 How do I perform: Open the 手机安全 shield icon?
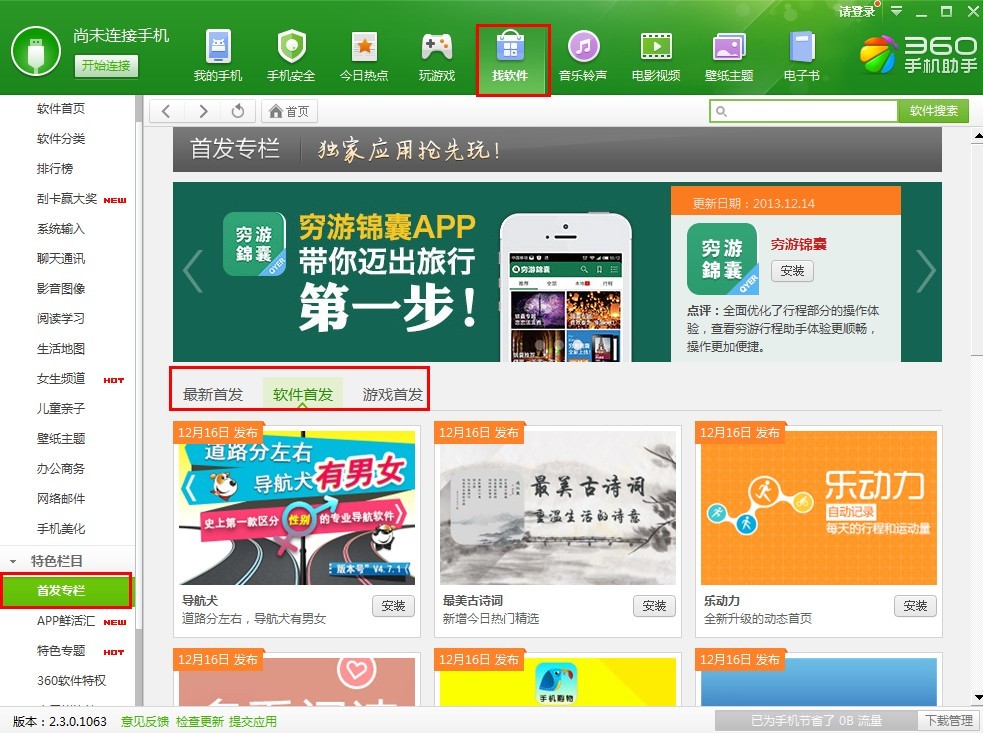point(291,47)
